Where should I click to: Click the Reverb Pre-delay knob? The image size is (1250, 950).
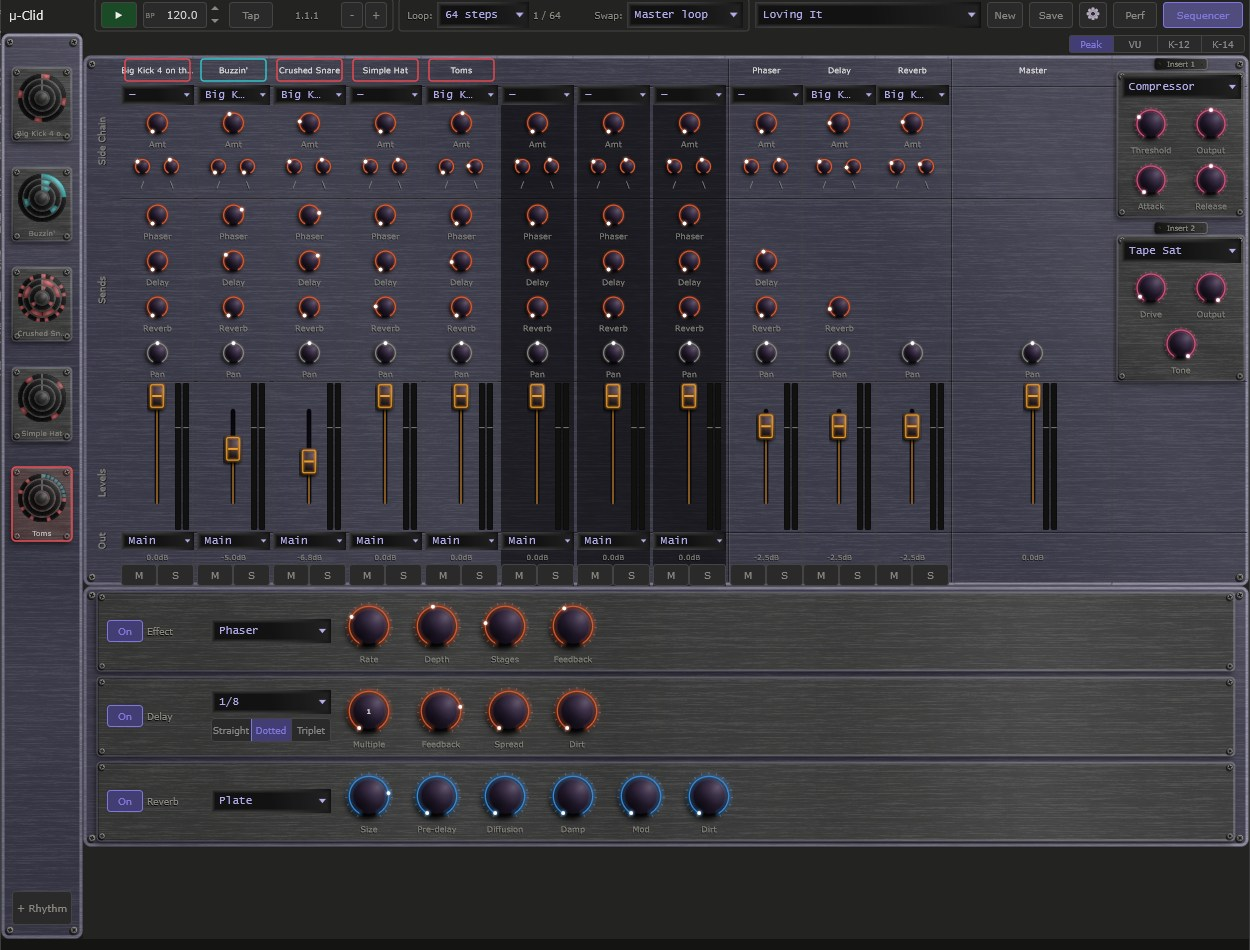pos(437,797)
